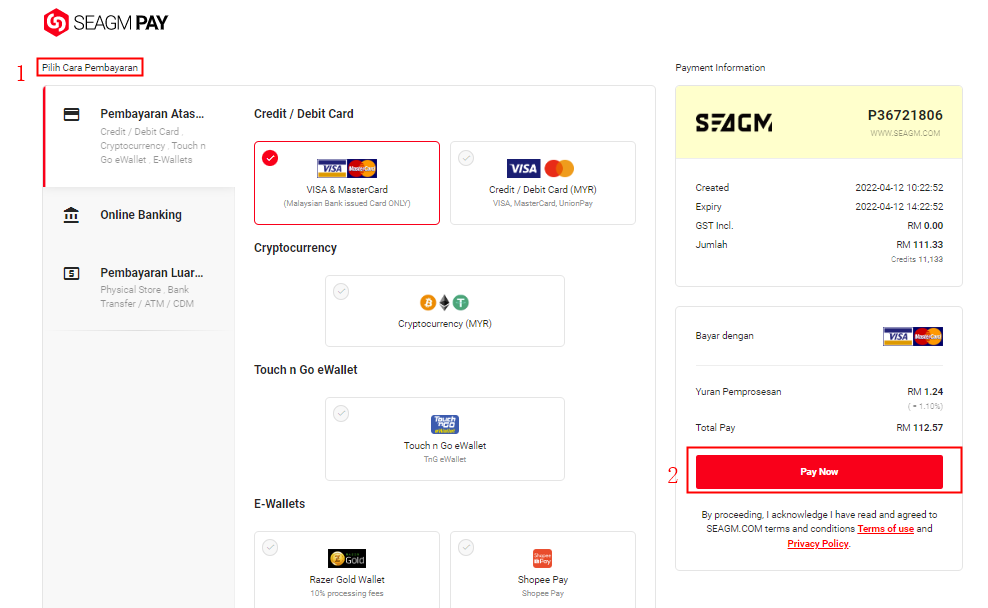This screenshot has height=608, width=988.
Task: Click the bank building icon for Online Banking
Action: coord(71,215)
